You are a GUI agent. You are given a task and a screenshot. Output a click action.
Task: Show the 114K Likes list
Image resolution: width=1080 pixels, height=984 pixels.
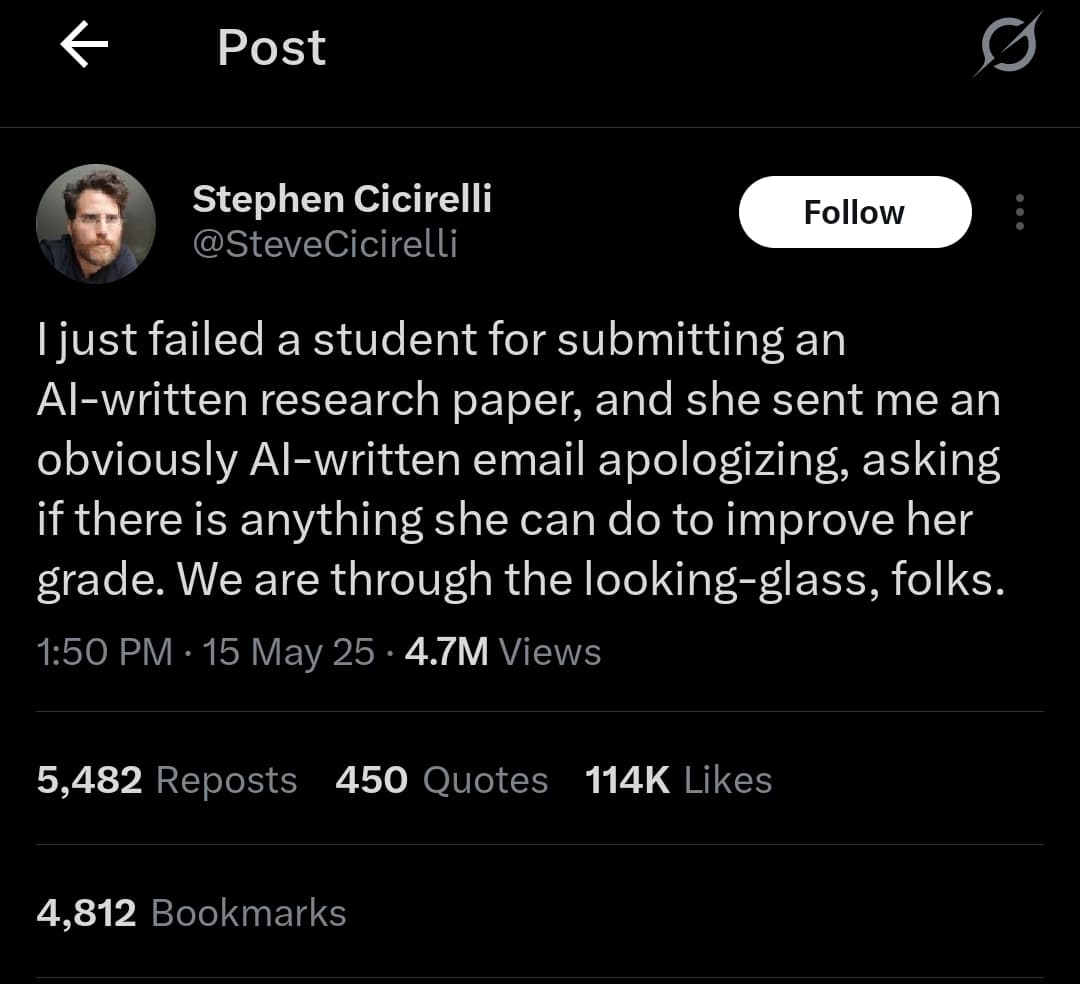678,780
